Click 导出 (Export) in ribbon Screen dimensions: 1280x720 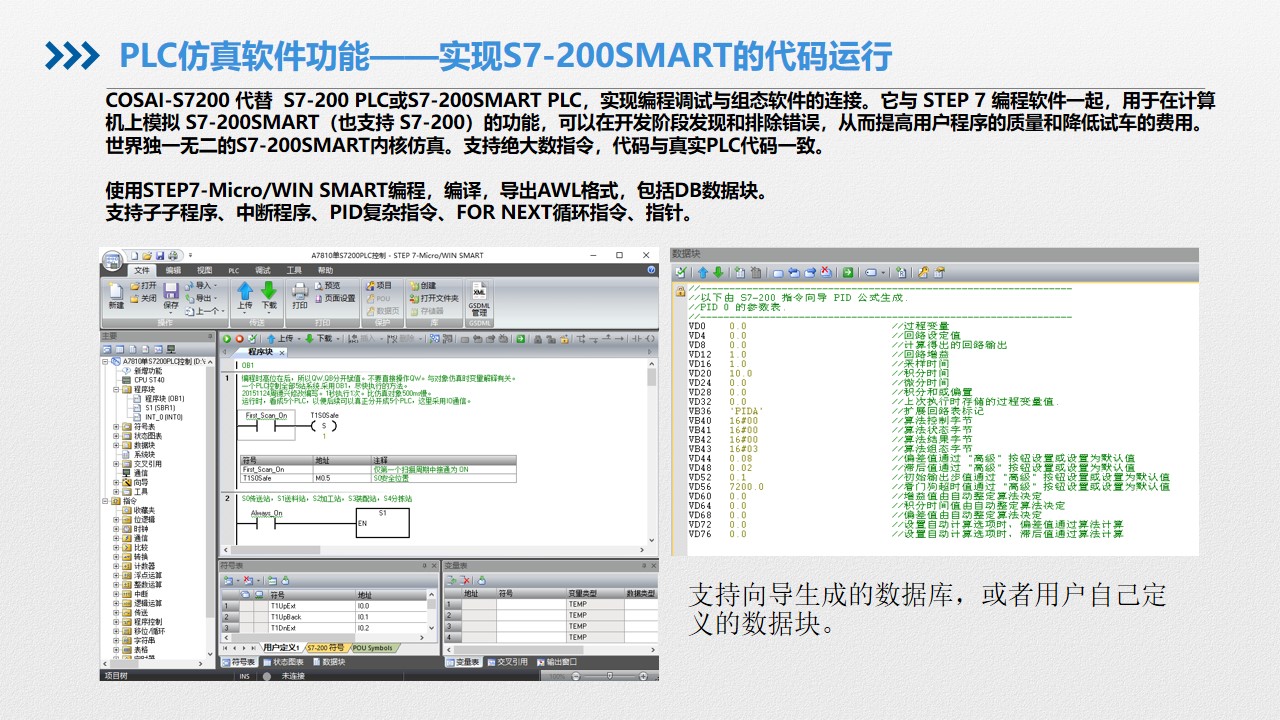201,298
